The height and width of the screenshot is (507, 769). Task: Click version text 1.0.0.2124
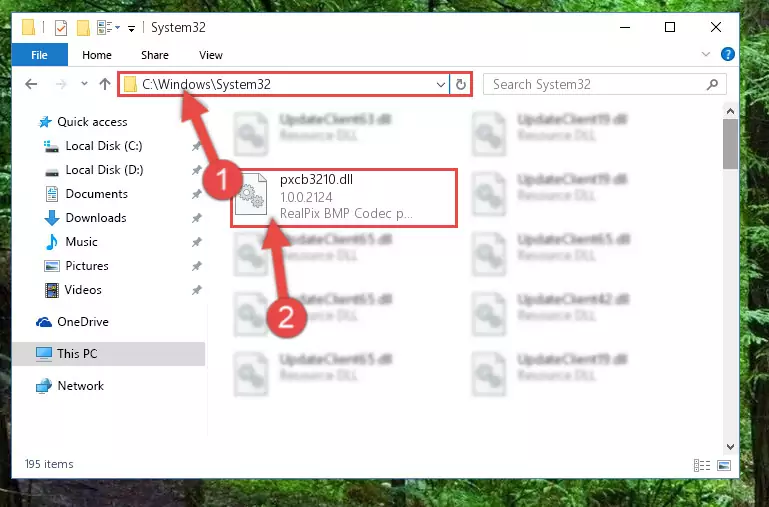tap(306, 197)
